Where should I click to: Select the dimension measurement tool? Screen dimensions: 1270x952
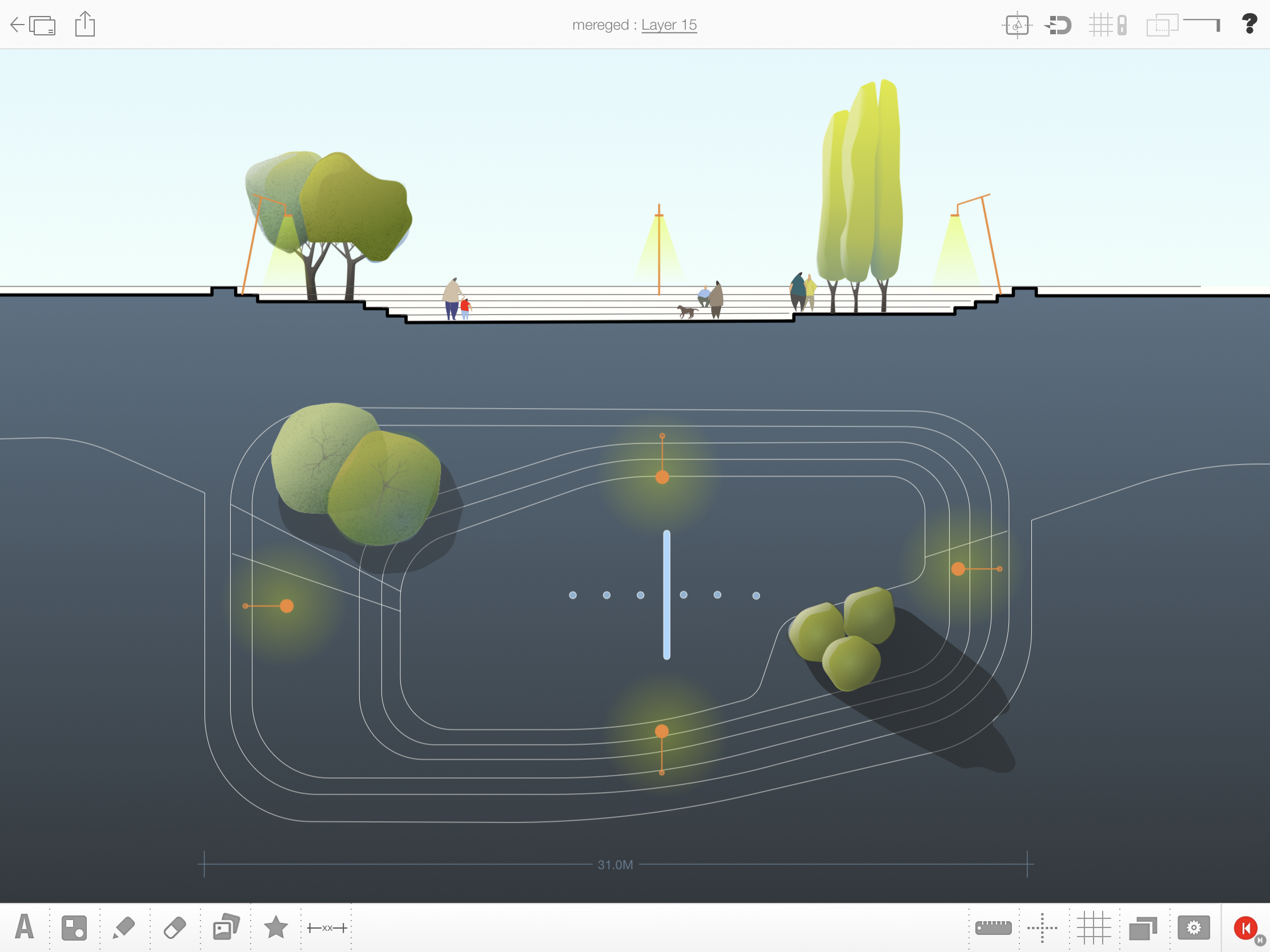point(327,927)
